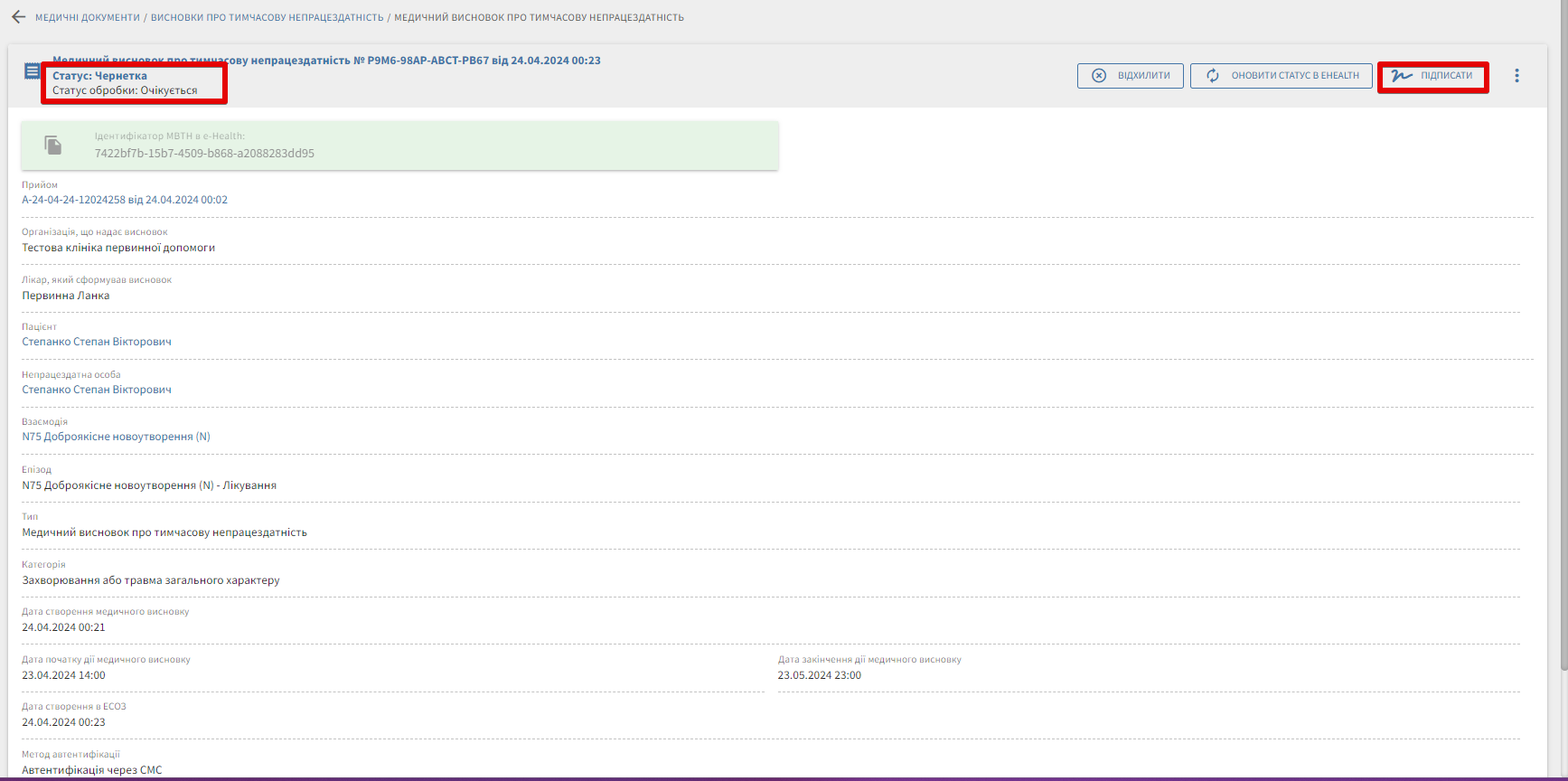Click the identifier value 7422bf7b text
Viewport: 1568px width, 781px height.
204,154
